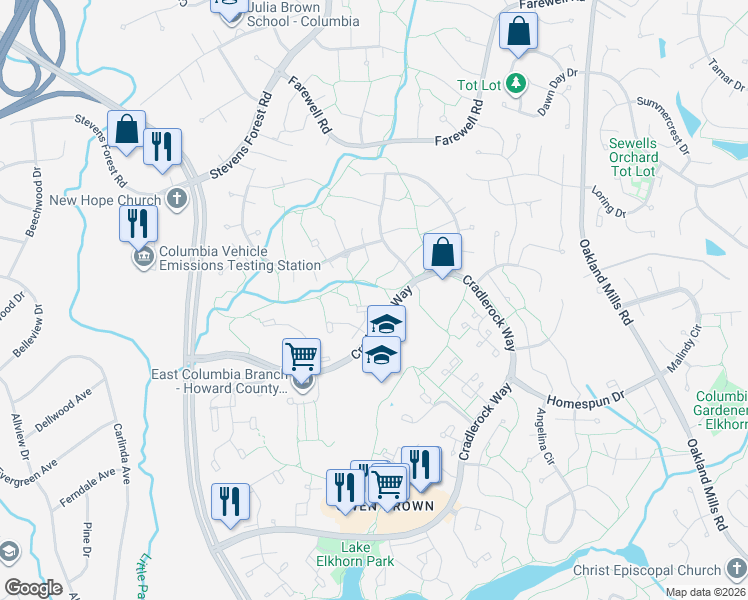Click East Columbia Branch - Howard County label
748x600 pixels.
click(x=219, y=382)
